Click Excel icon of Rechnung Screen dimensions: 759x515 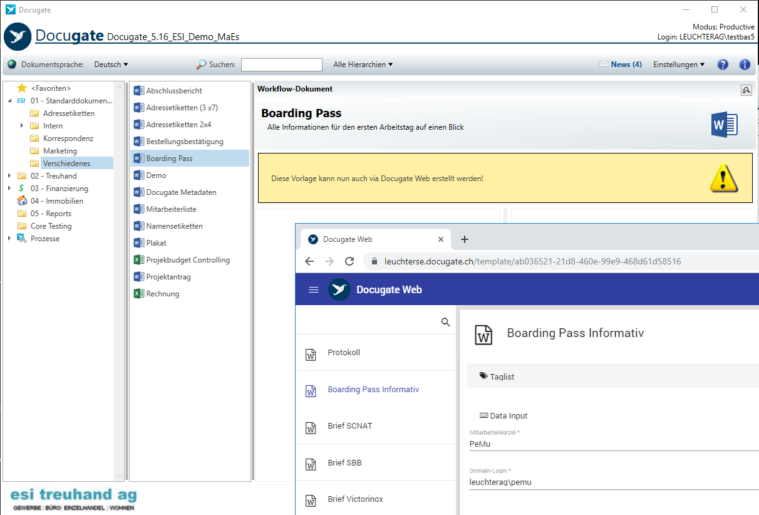point(138,294)
